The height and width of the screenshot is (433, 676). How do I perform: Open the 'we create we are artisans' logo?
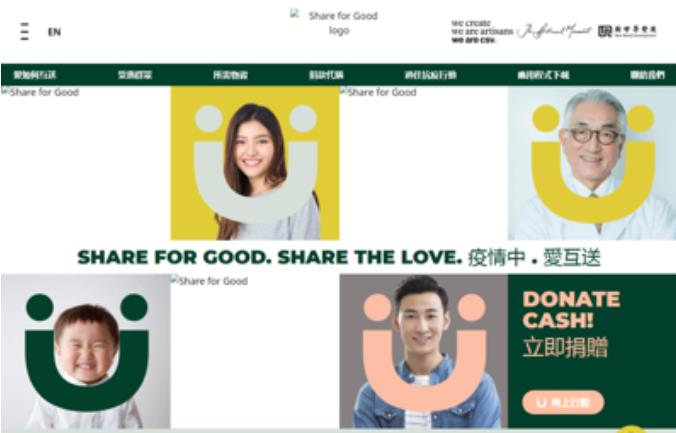[x=482, y=31]
